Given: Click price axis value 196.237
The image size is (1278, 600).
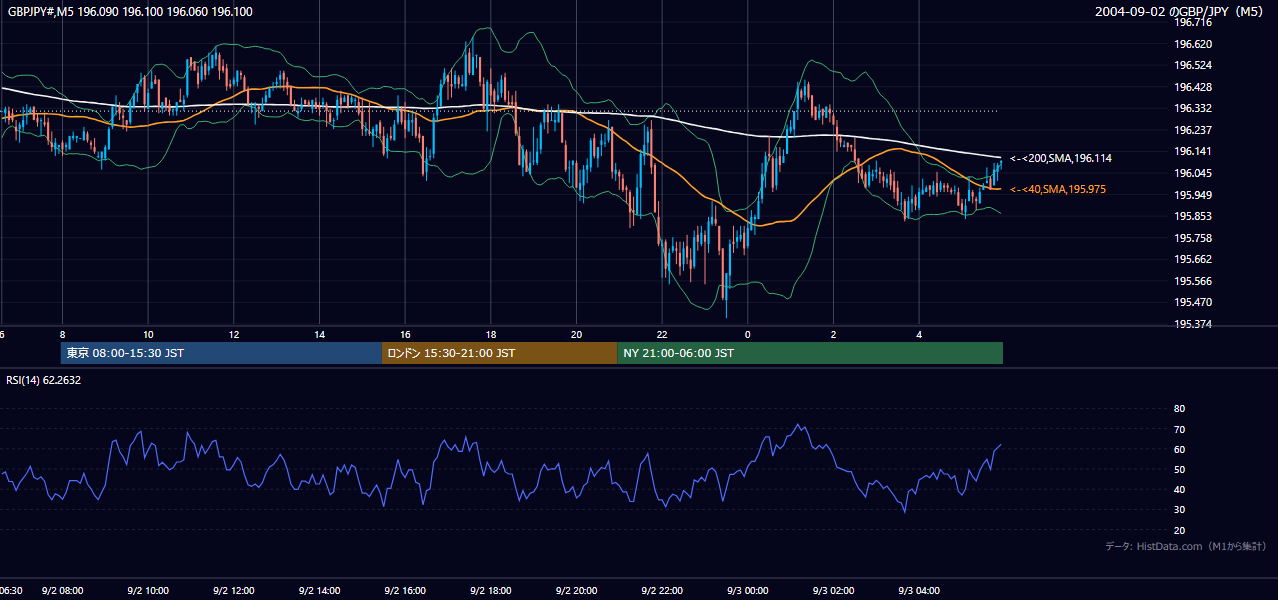Looking at the screenshot, I should (1192, 130).
